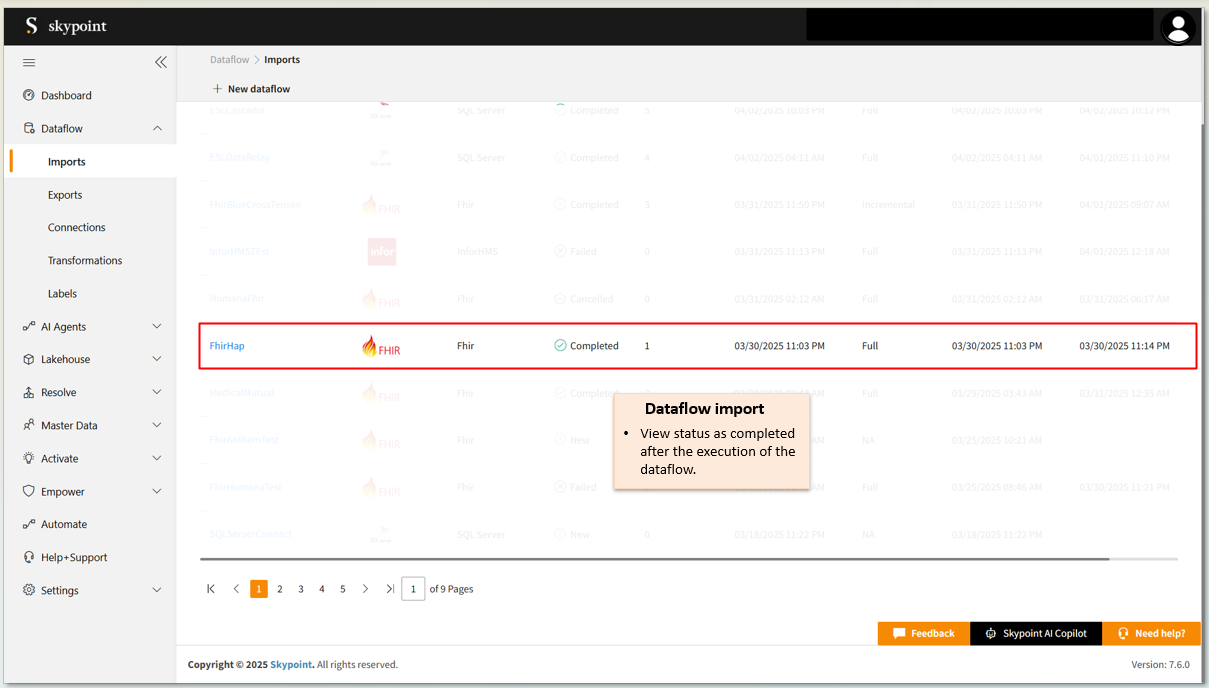Click 'of 9 Pages' pagination text

click(x=451, y=589)
